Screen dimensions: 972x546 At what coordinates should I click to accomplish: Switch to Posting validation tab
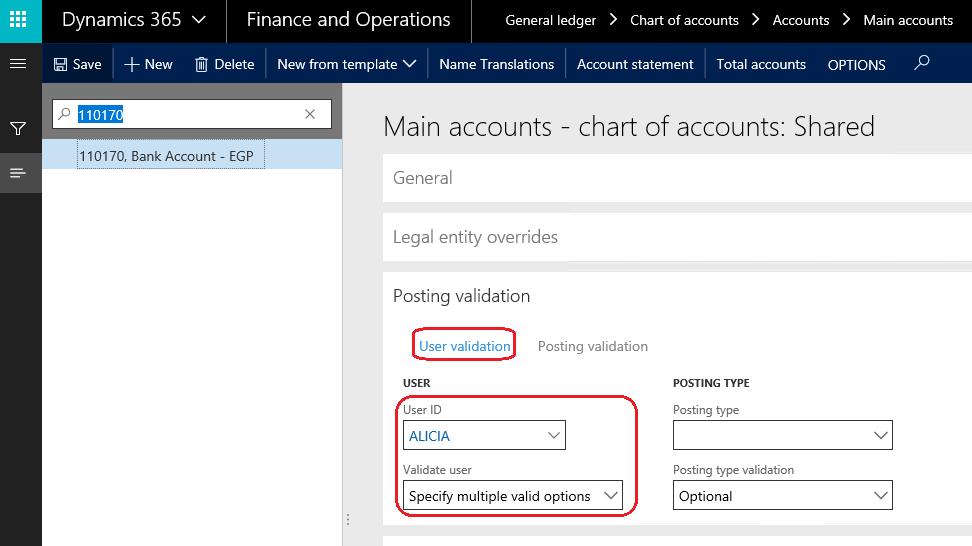click(x=593, y=346)
